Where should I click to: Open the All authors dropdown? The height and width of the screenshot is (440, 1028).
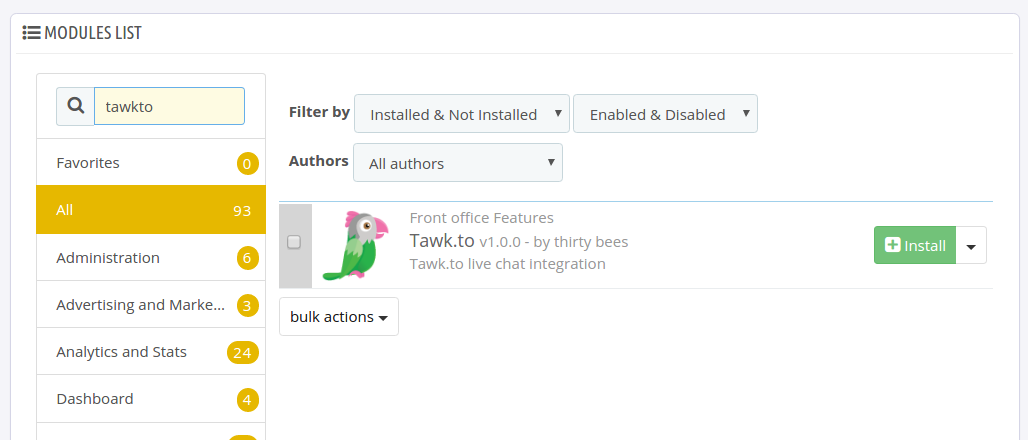coord(458,163)
